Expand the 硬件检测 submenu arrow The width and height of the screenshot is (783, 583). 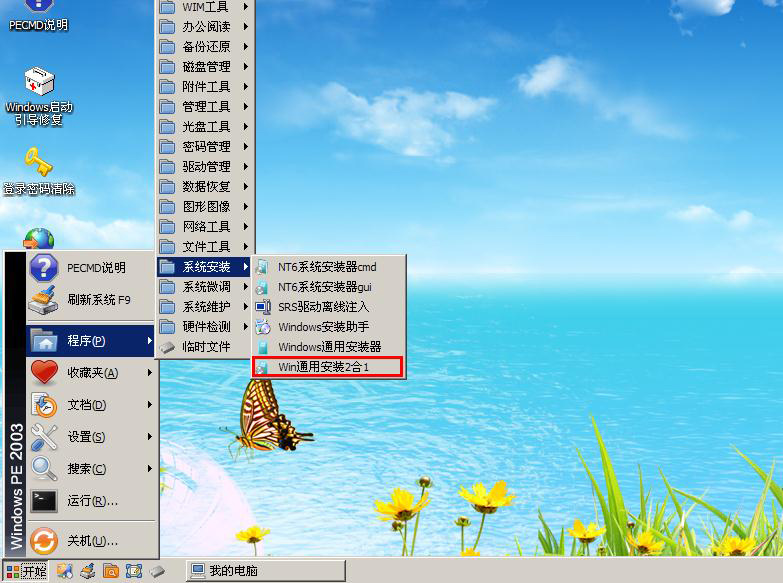pyautogui.click(x=245, y=327)
